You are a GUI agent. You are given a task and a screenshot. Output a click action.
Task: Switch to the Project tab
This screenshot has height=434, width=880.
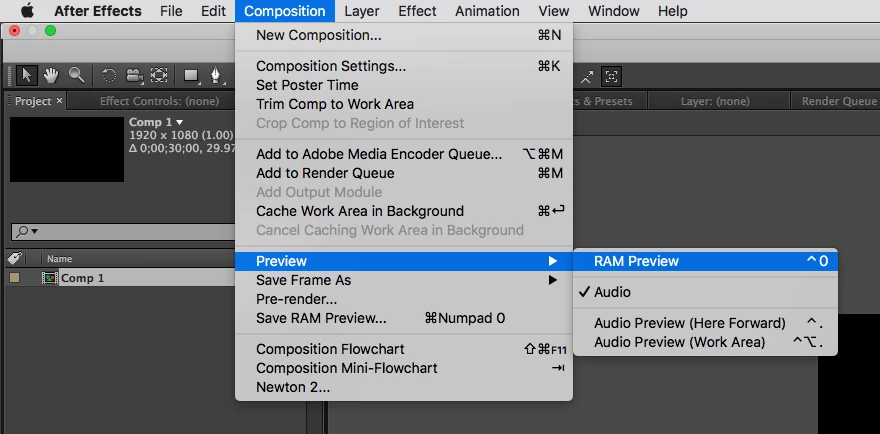(33, 102)
